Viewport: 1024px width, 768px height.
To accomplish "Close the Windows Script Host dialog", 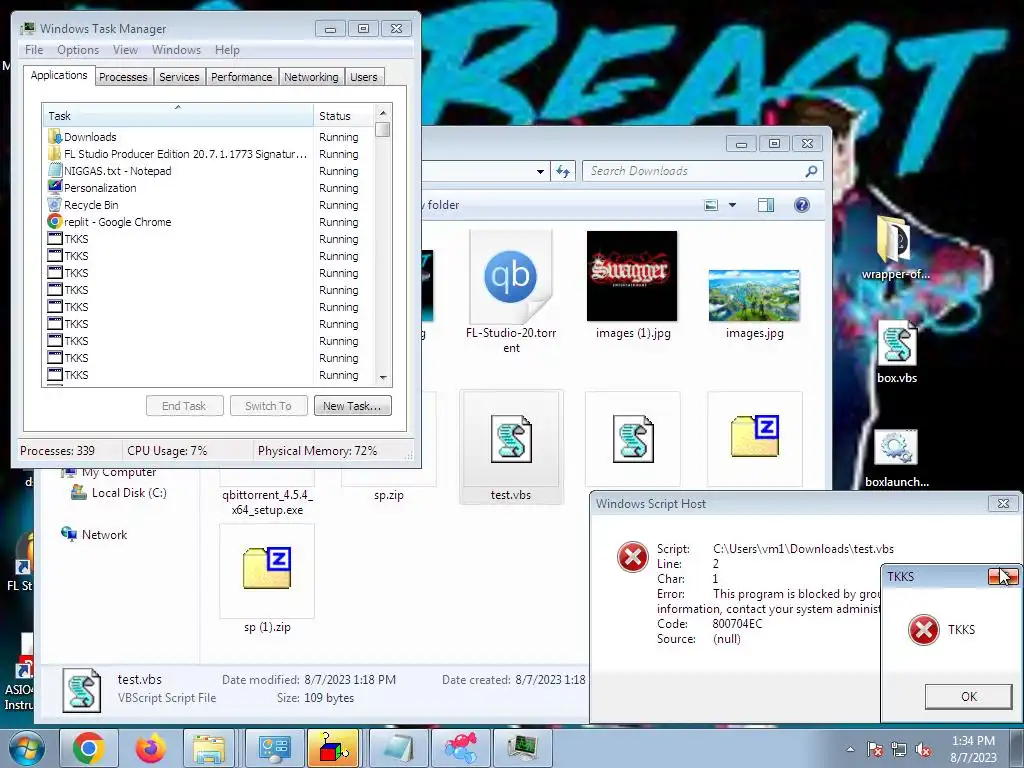I will point(1003,504).
